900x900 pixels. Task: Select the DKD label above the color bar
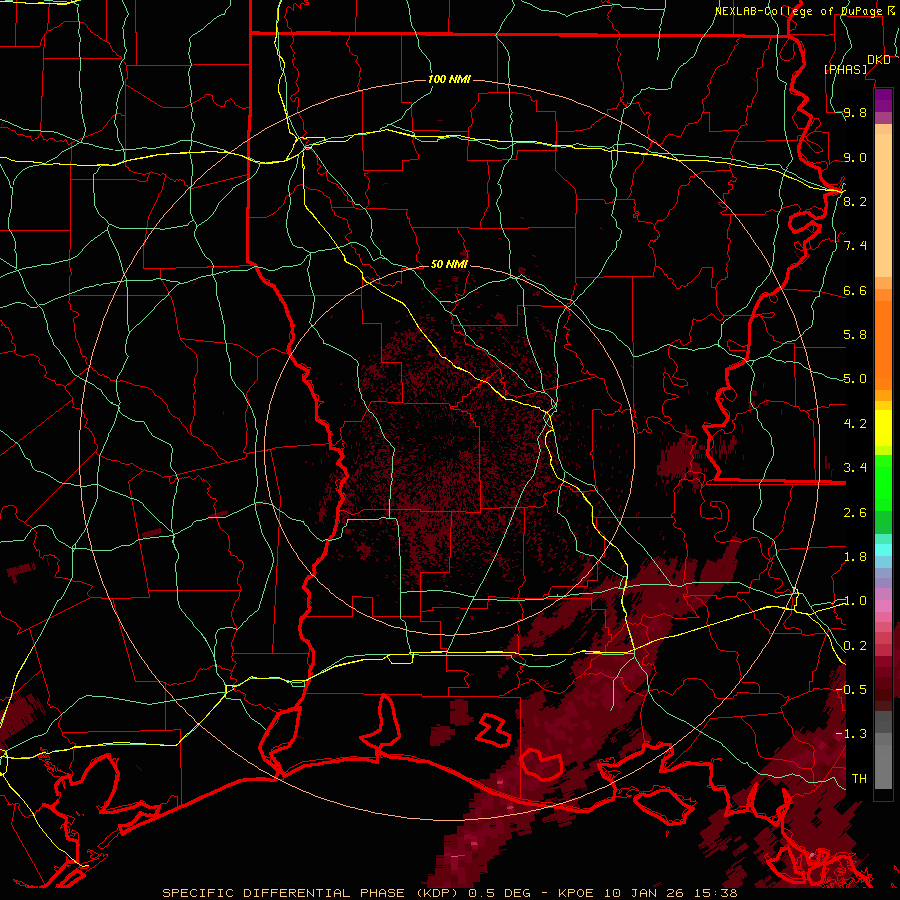coord(878,60)
